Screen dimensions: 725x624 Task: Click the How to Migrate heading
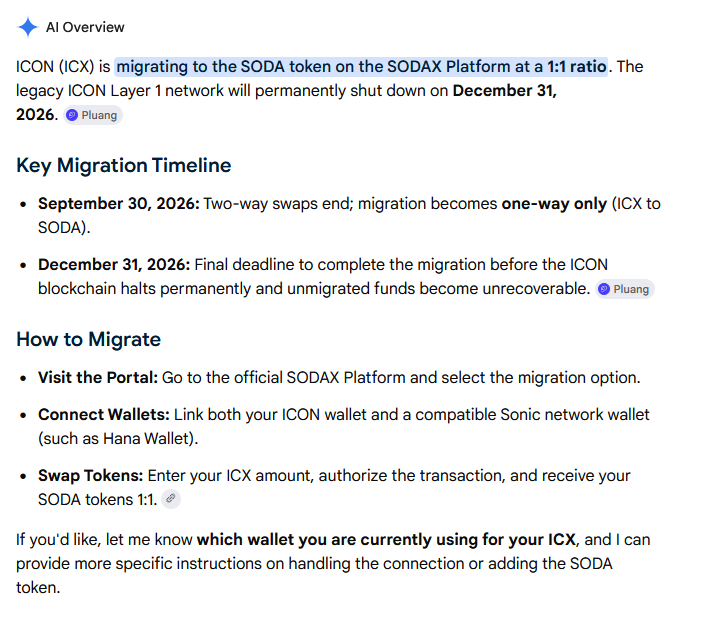88,339
